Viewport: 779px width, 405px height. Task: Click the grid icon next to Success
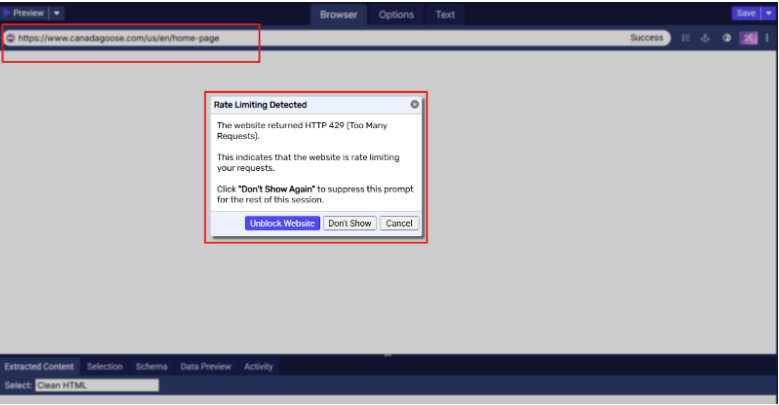[686, 38]
